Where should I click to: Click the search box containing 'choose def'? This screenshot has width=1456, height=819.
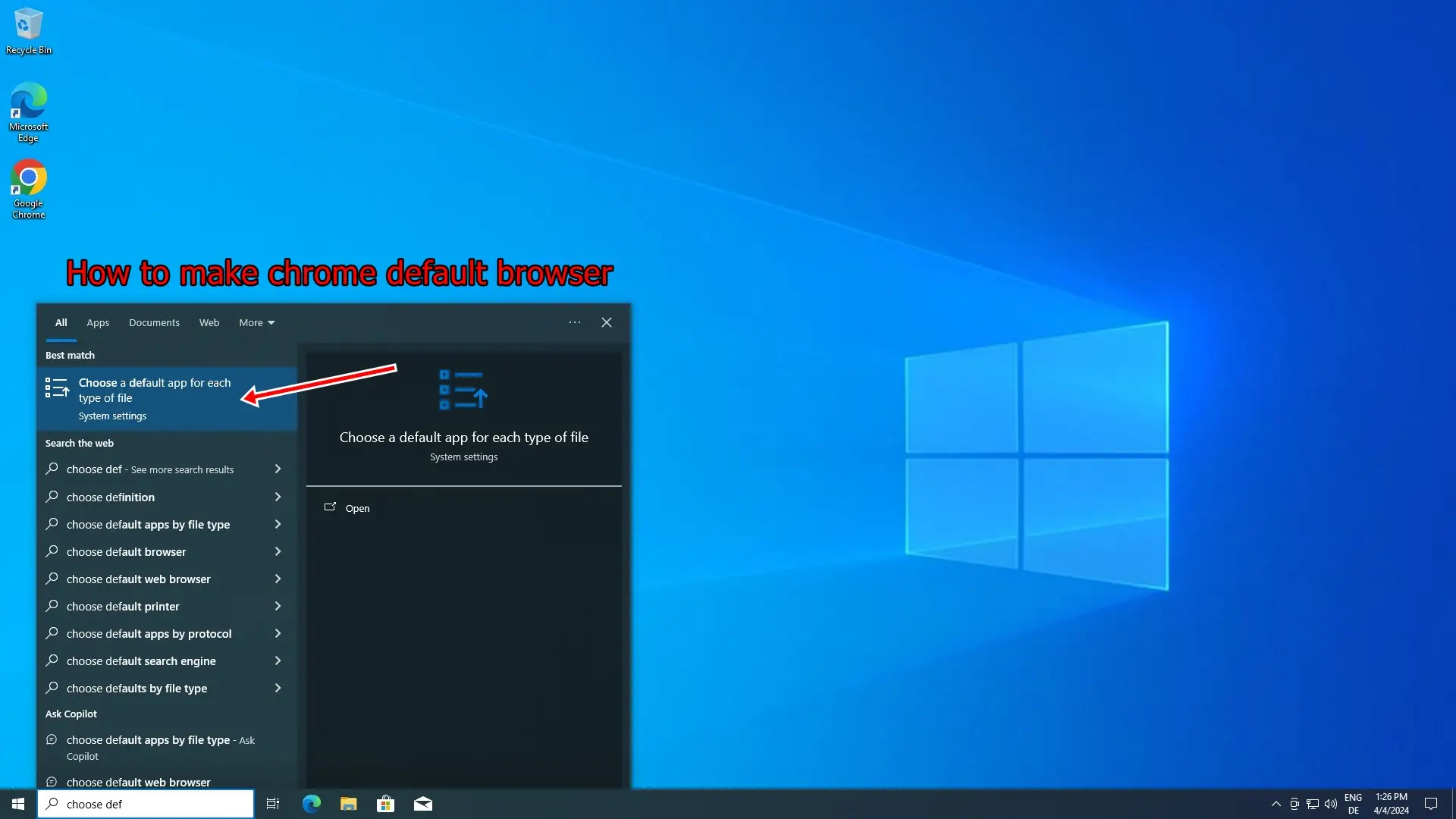coord(146,804)
